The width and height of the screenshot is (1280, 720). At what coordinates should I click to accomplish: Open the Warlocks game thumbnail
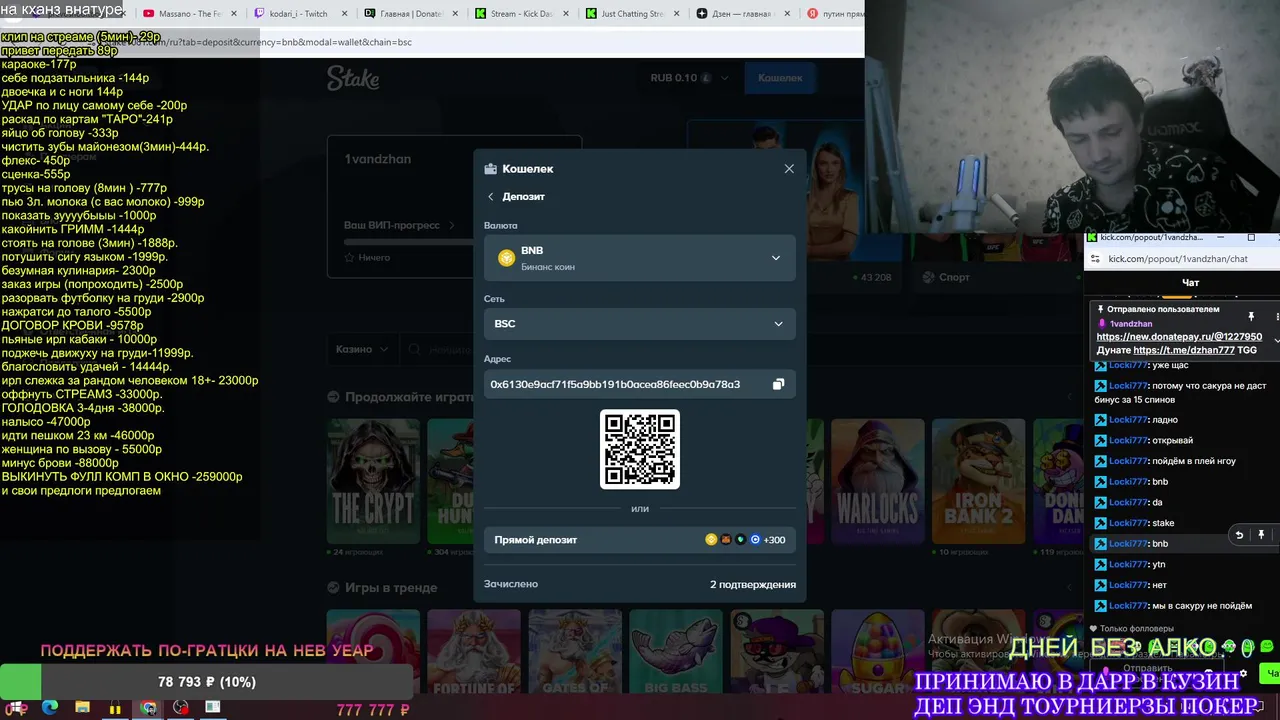coord(878,481)
